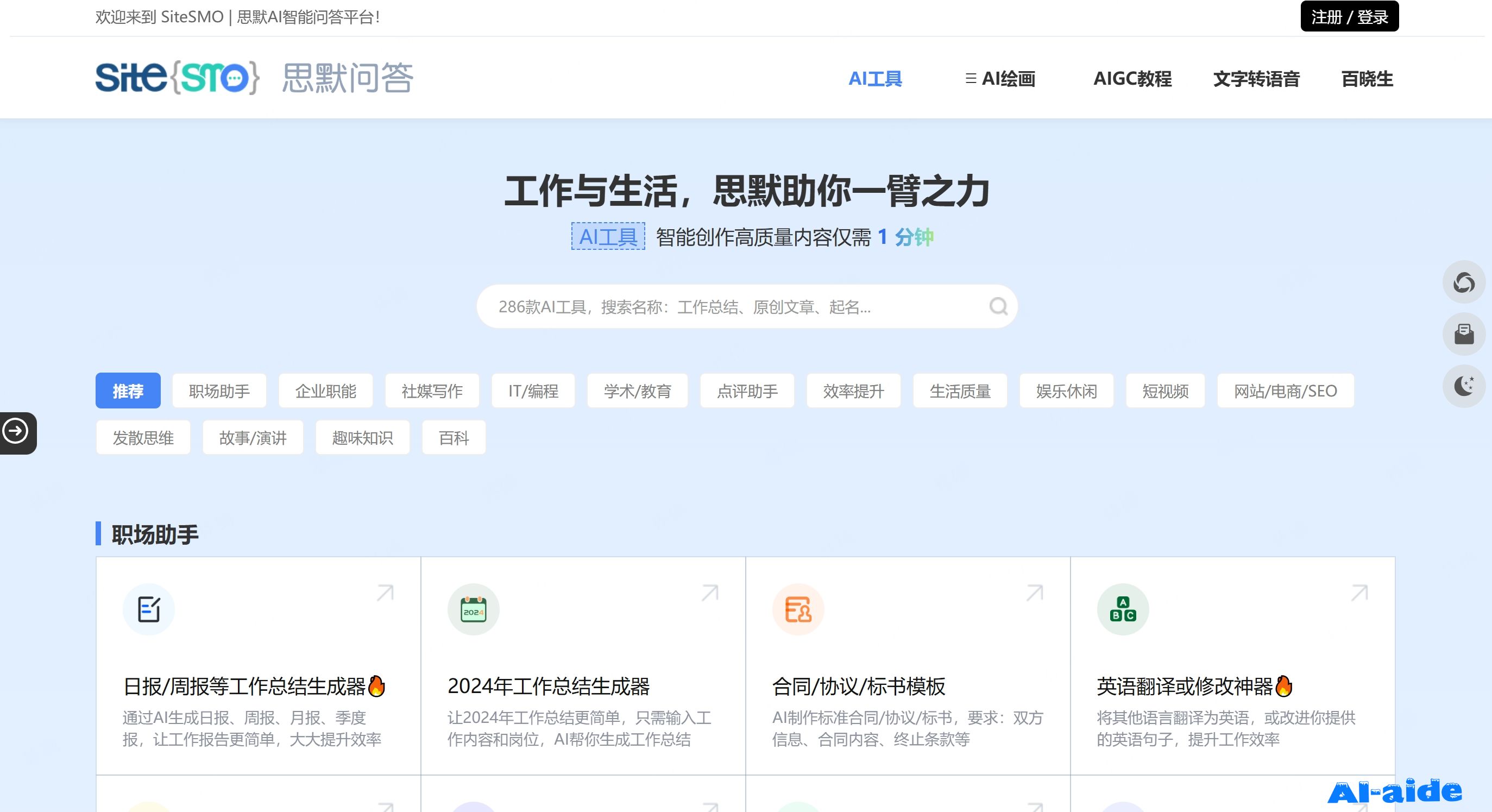The image size is (1492, 812).
Task: Select the 趣味知识 category tab
Action: pyautogui.click(x=363, y=437)
